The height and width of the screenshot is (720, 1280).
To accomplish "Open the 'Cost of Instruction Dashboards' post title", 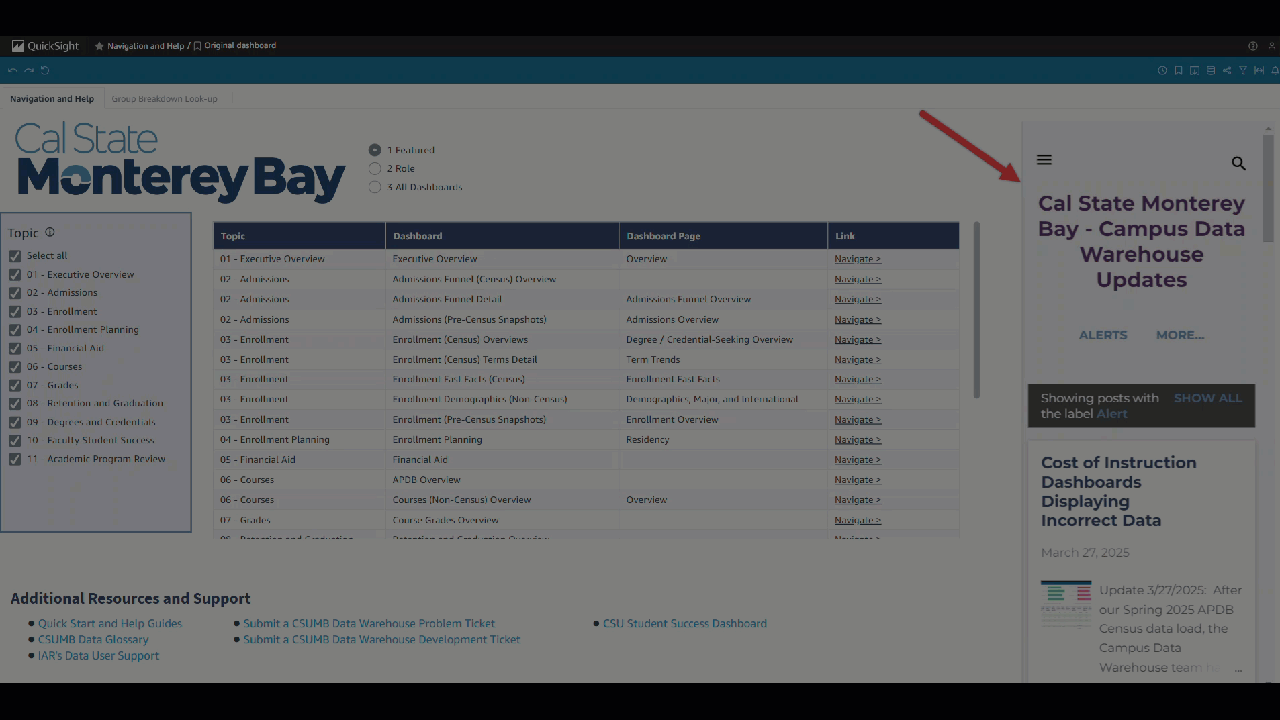I will click(1118, 491).
